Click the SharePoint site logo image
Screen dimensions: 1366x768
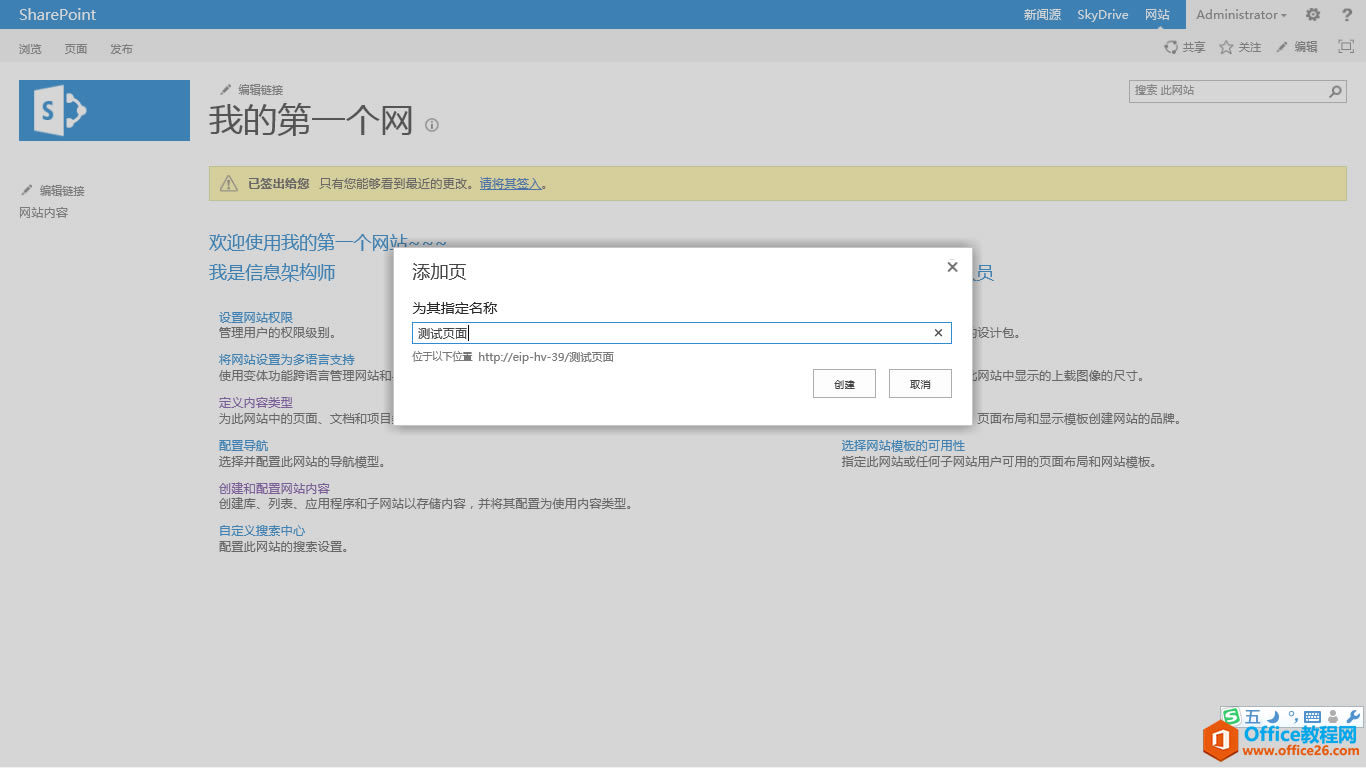[x=104, y=110]
